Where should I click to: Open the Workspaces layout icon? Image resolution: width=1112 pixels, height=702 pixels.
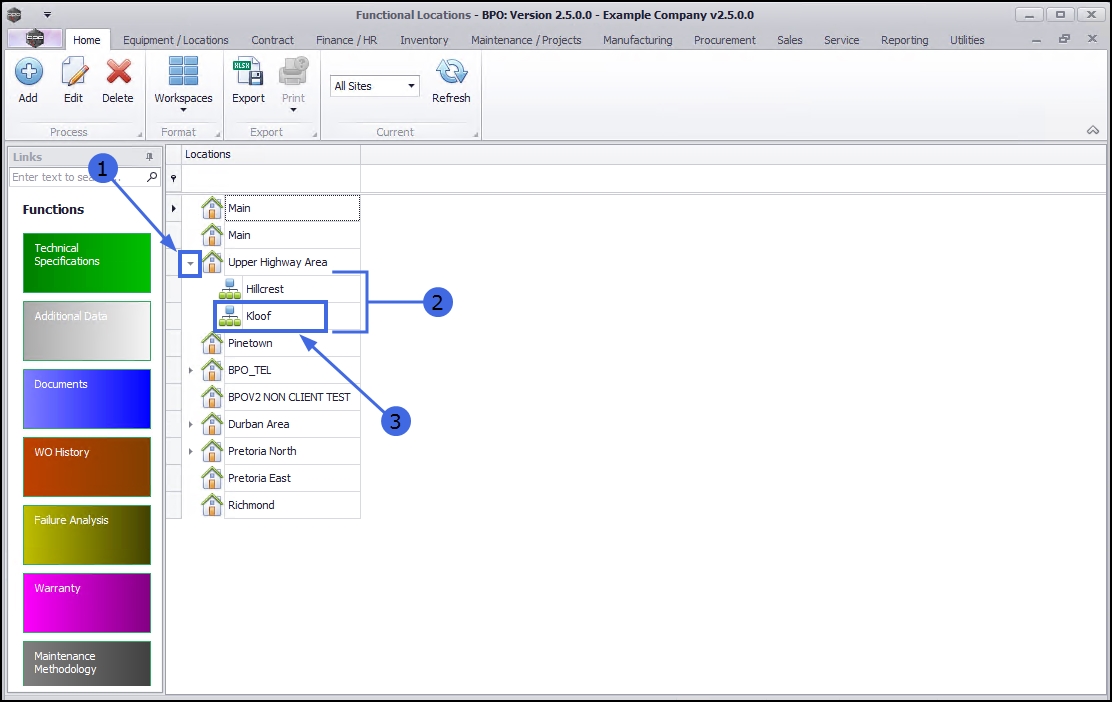point(183,72)
